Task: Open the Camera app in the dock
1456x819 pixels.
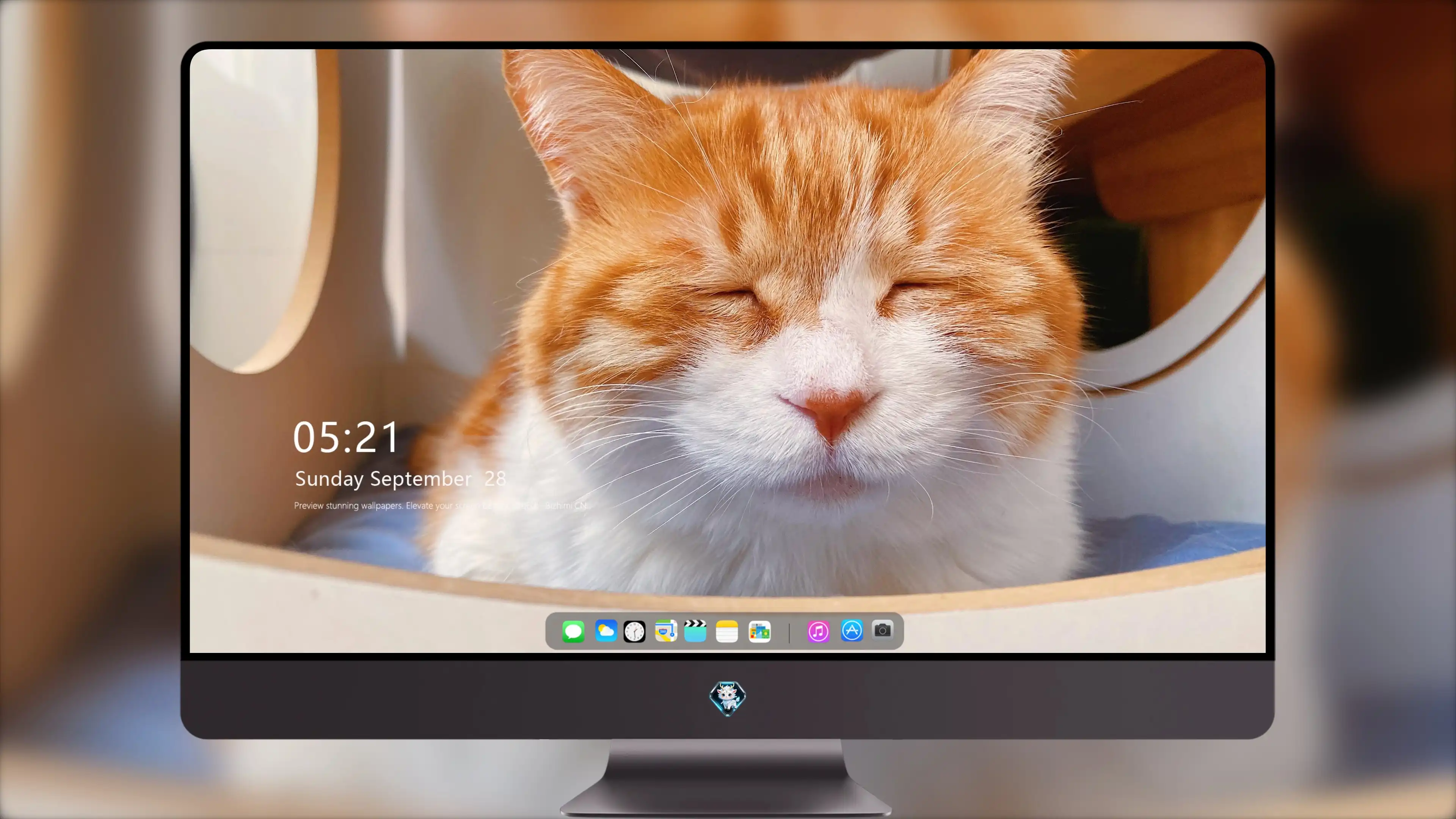Action: coord(882,630)
